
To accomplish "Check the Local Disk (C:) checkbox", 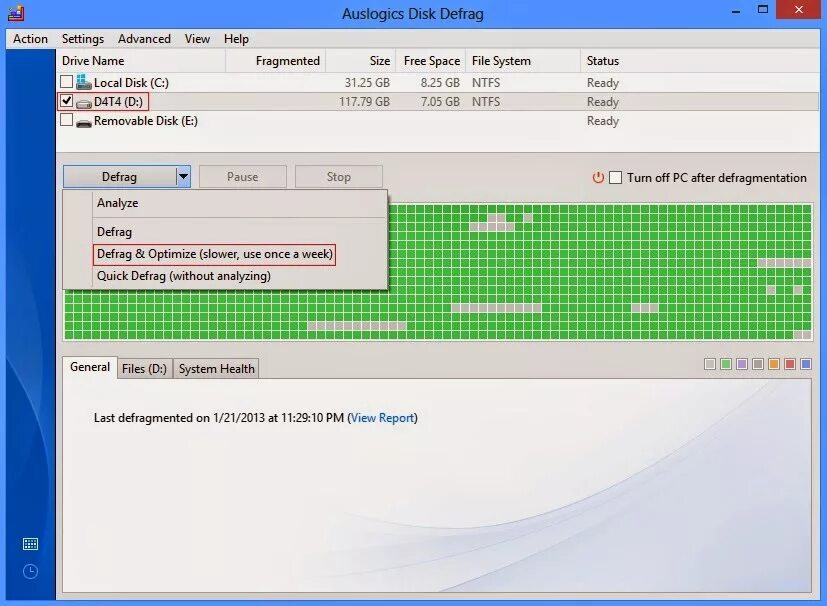I will [x=66, y=82].
